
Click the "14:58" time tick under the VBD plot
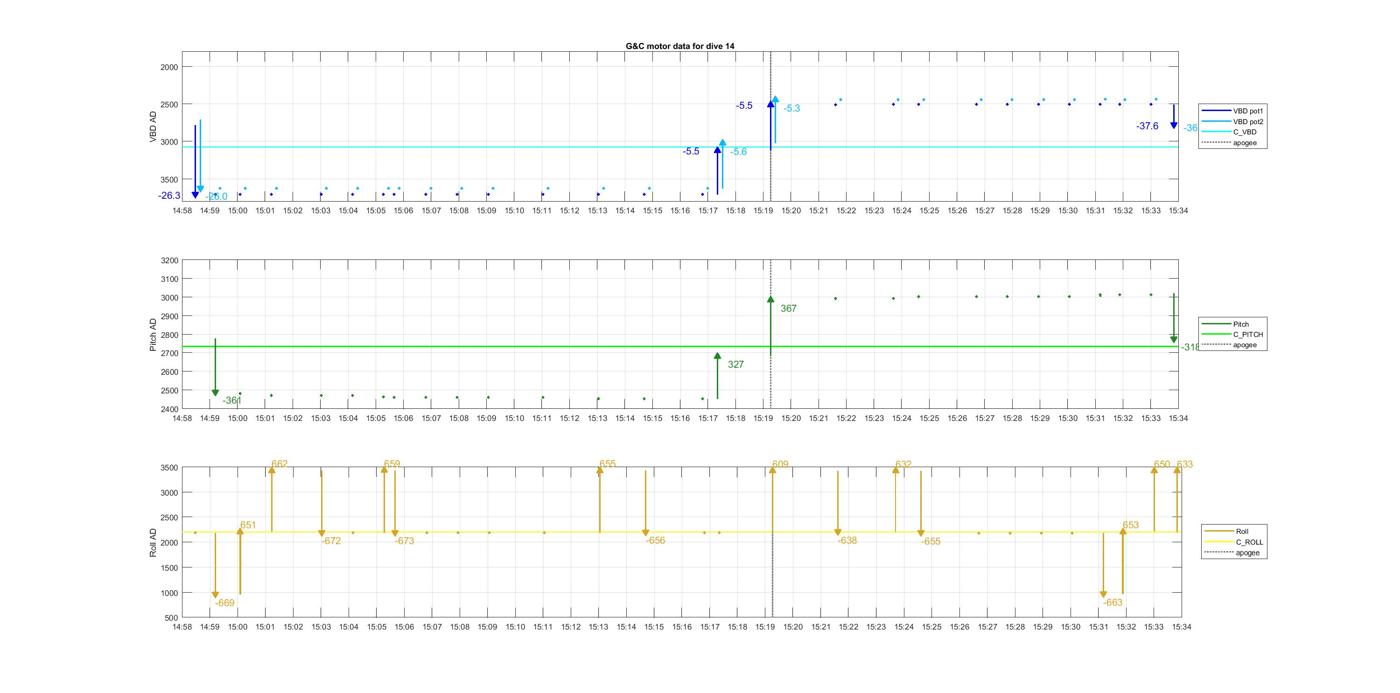click(182, 211)
